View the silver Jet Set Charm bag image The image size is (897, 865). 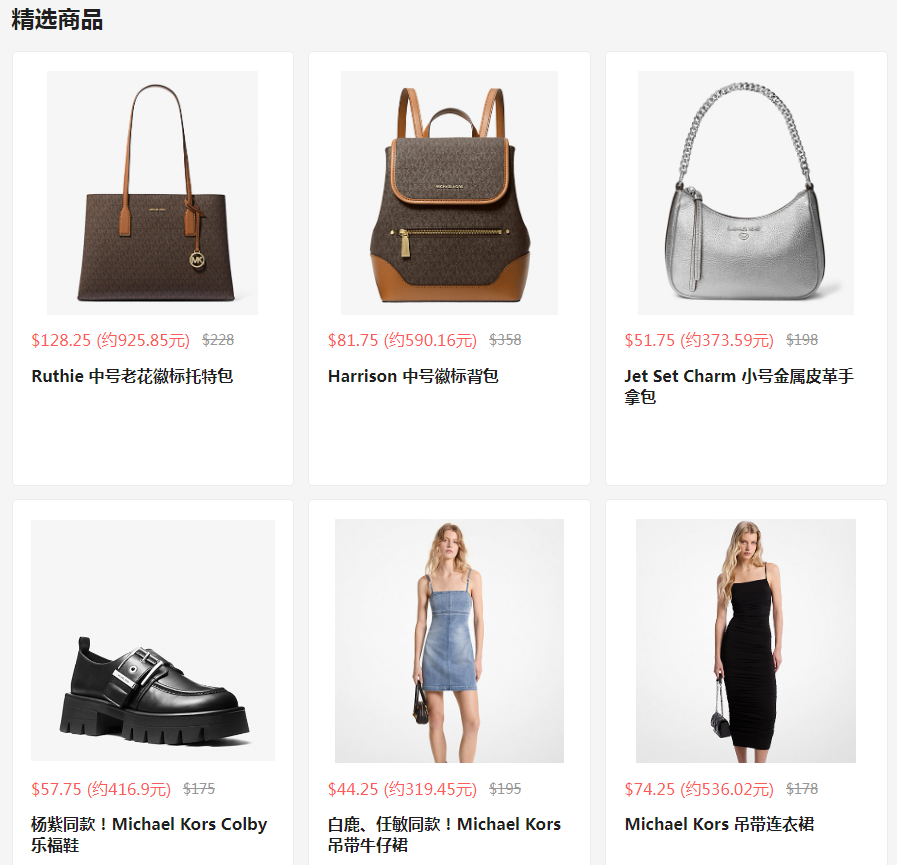[745, 193]
